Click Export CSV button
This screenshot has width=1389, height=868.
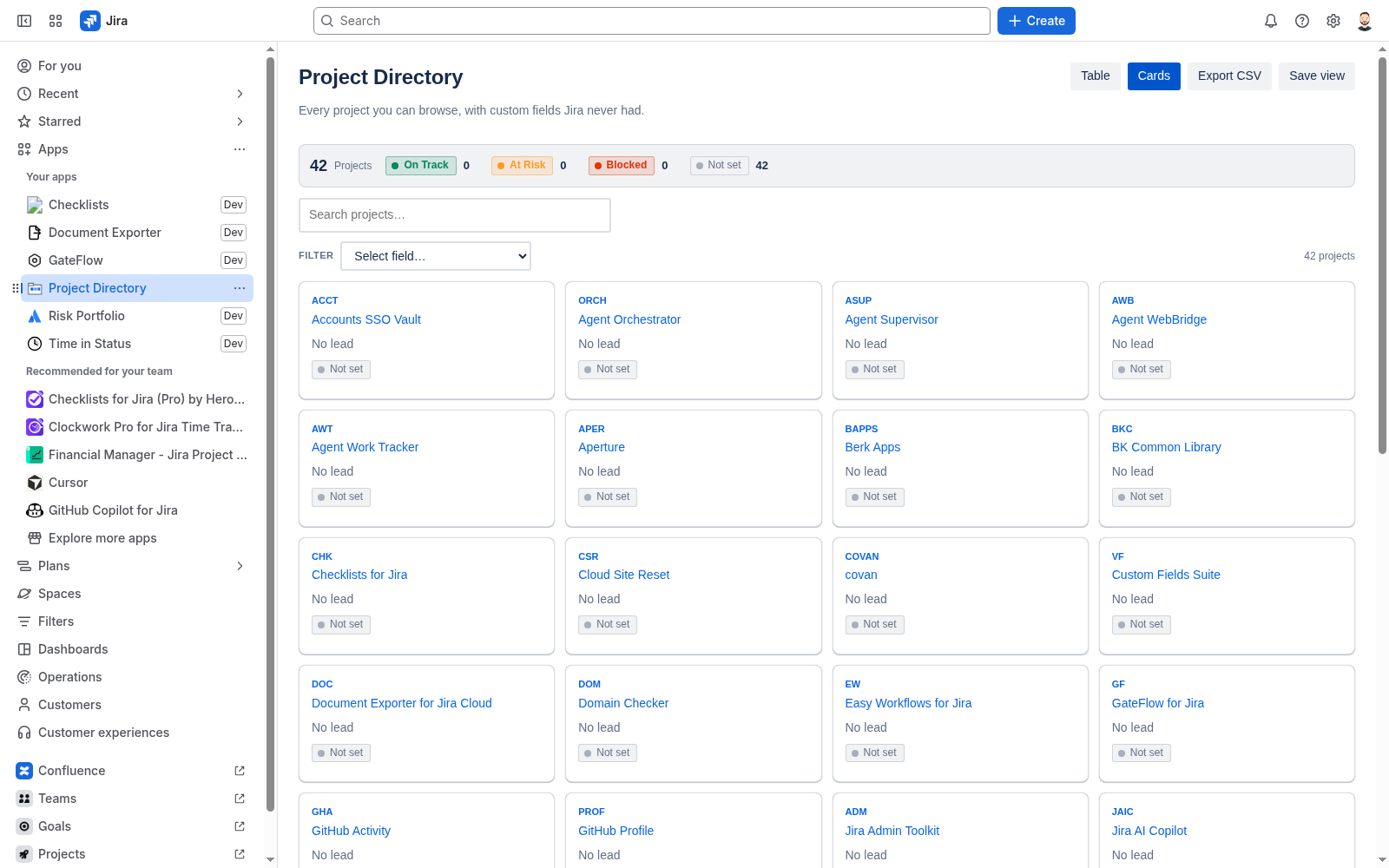1229,76
